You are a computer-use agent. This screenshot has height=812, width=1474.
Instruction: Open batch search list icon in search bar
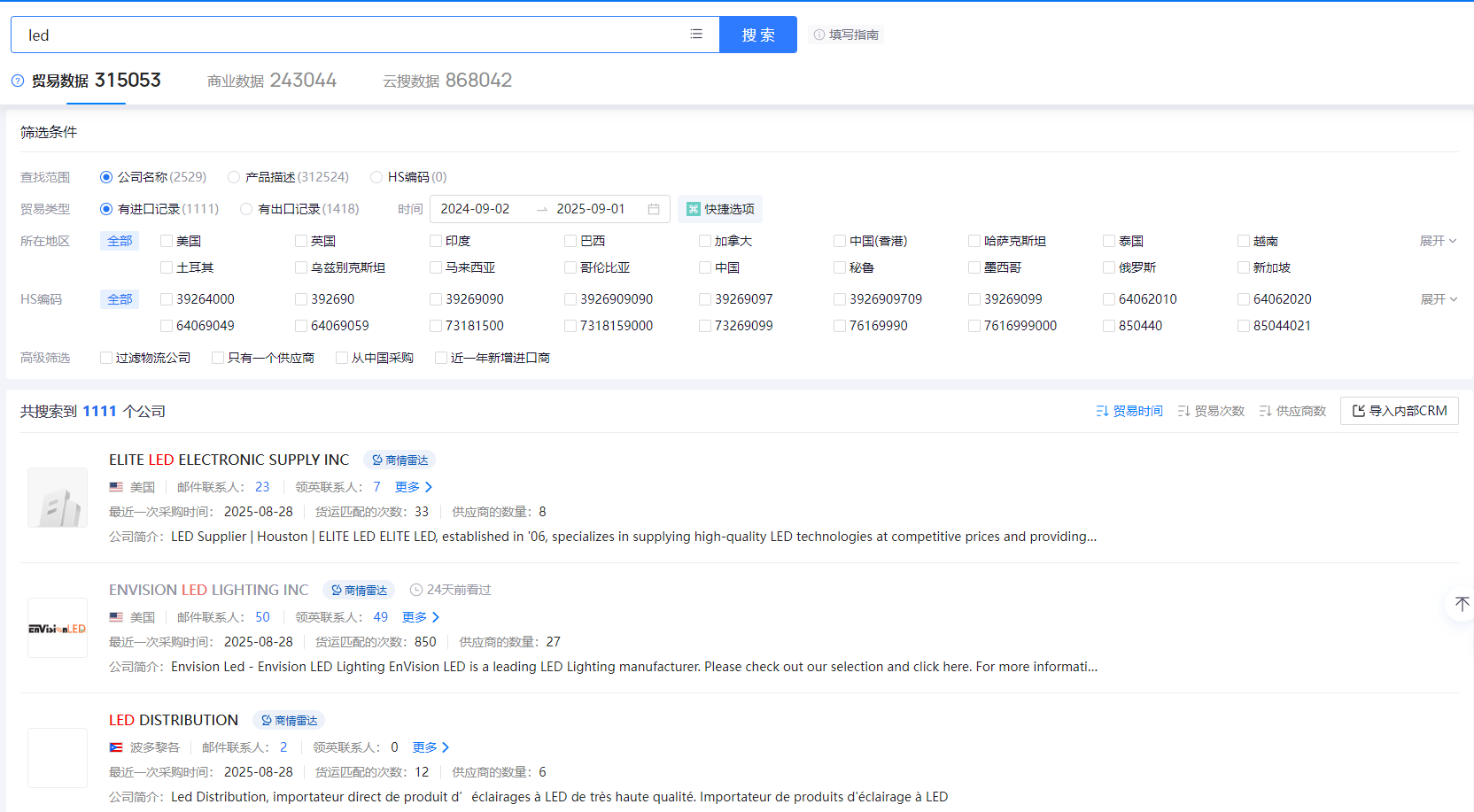click(696, 34)
